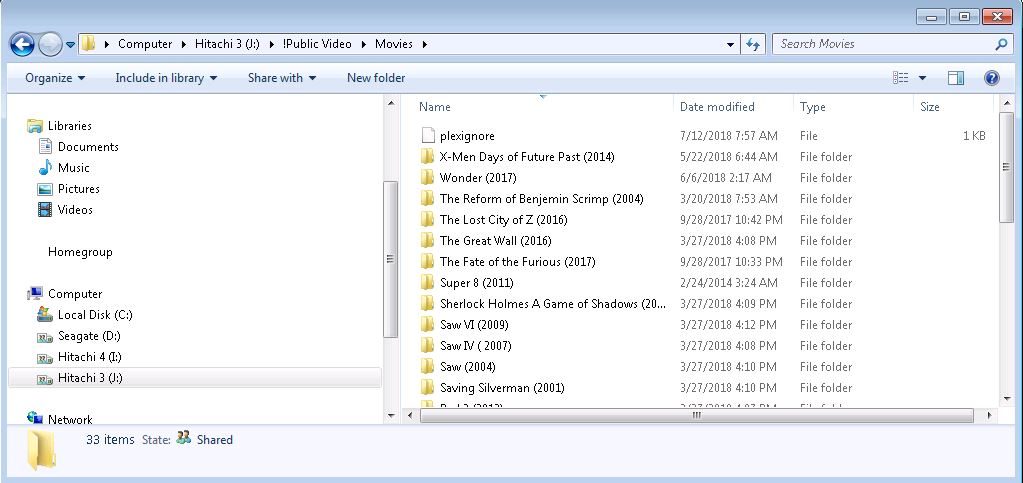Click the Computer monitor icon in sidebar
This screenshot has width=1023, height=483.
[x=35, y=294]
